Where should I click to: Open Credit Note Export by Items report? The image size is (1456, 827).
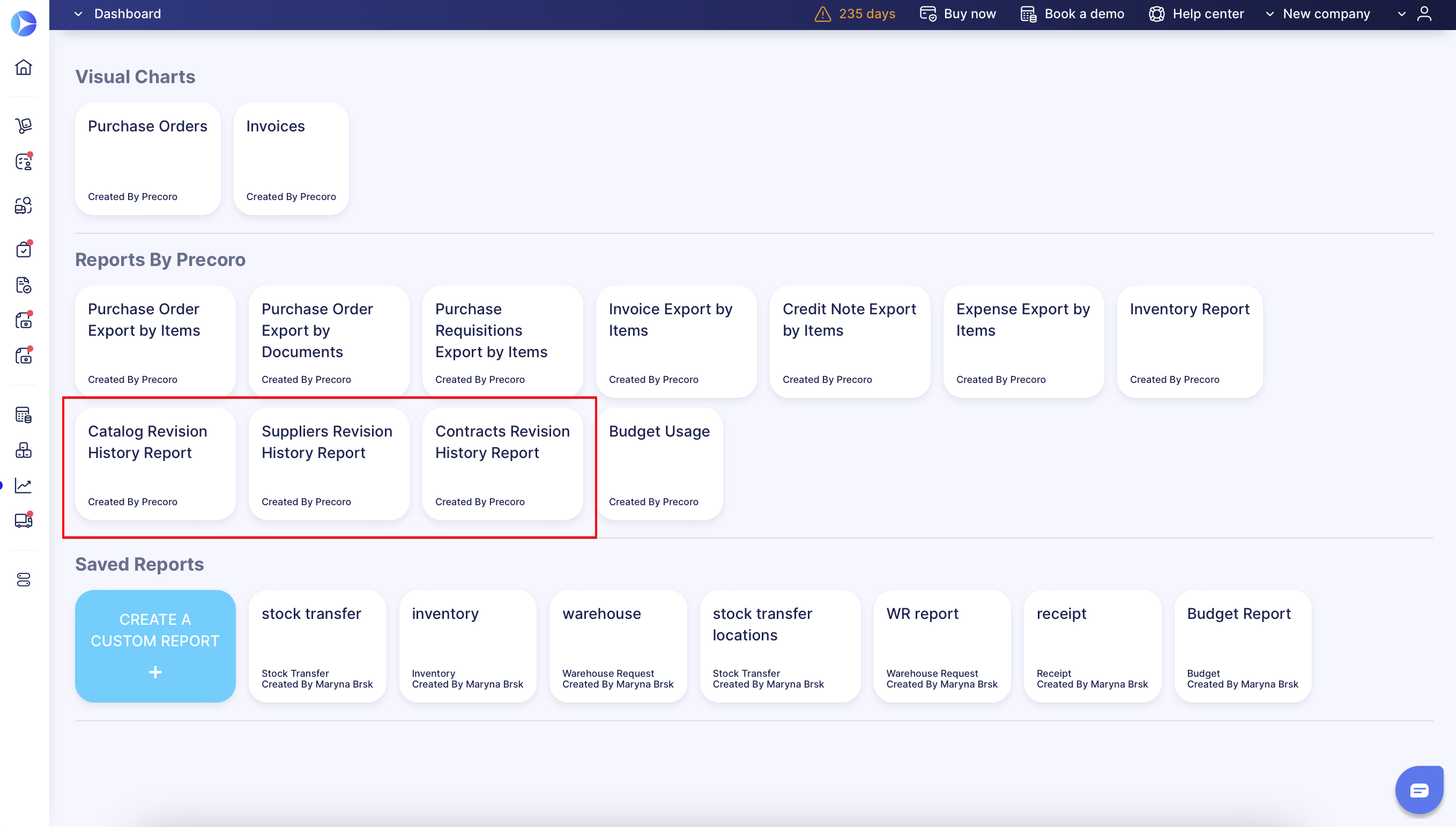(x=850, y=341)
